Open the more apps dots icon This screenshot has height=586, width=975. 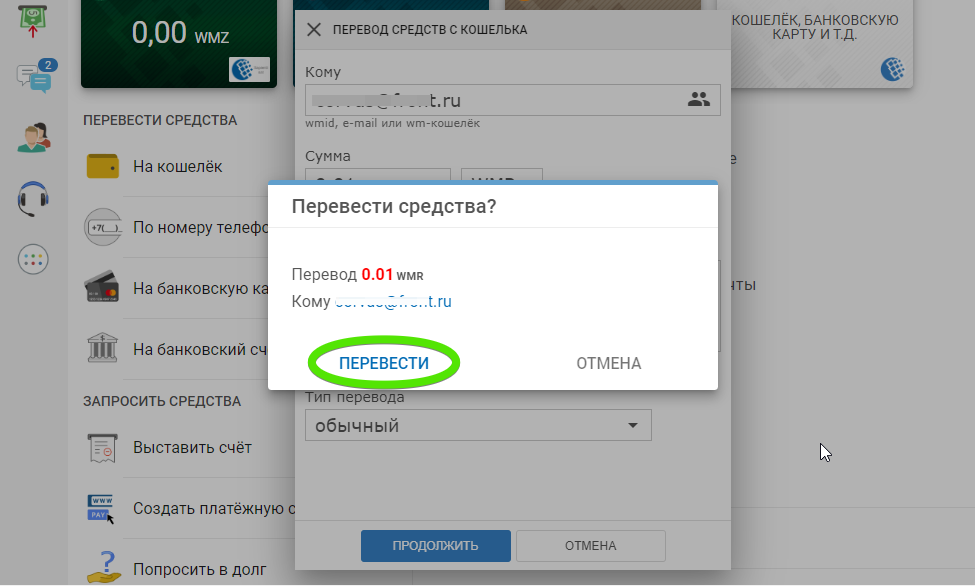pos(33,259)
